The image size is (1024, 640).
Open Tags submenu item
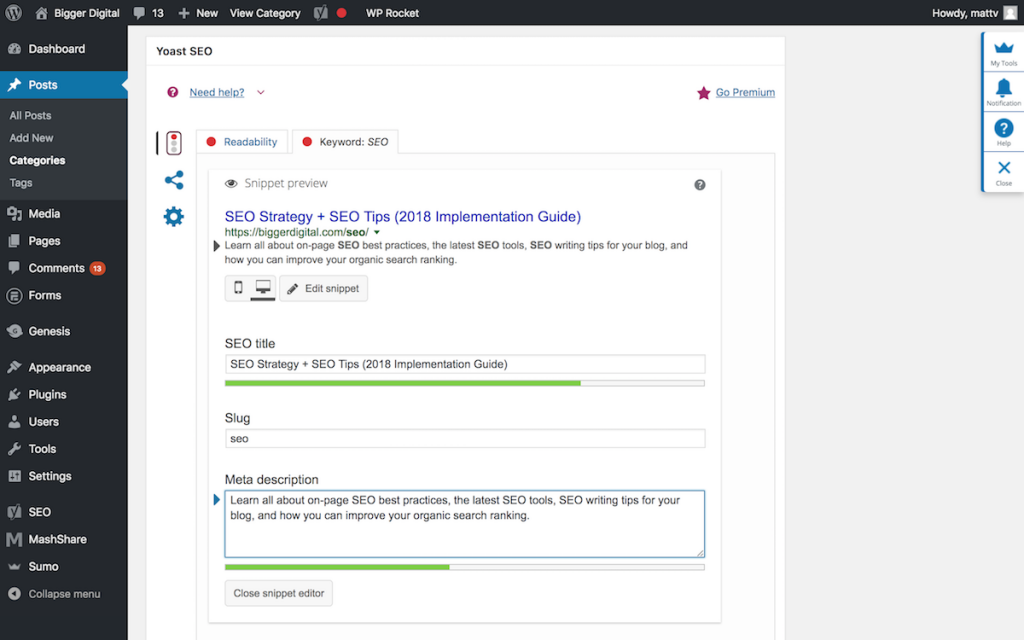(21, 183)
